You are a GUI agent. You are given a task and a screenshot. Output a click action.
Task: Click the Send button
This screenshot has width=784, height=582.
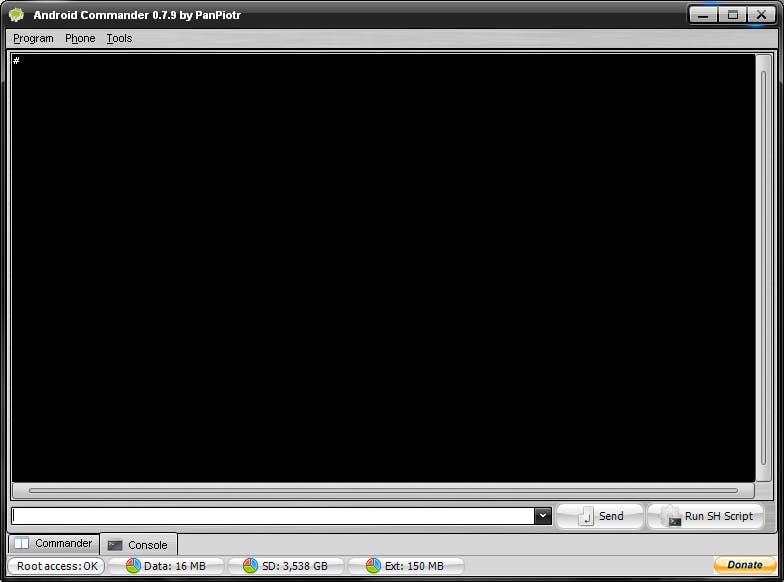coord(600,516)
